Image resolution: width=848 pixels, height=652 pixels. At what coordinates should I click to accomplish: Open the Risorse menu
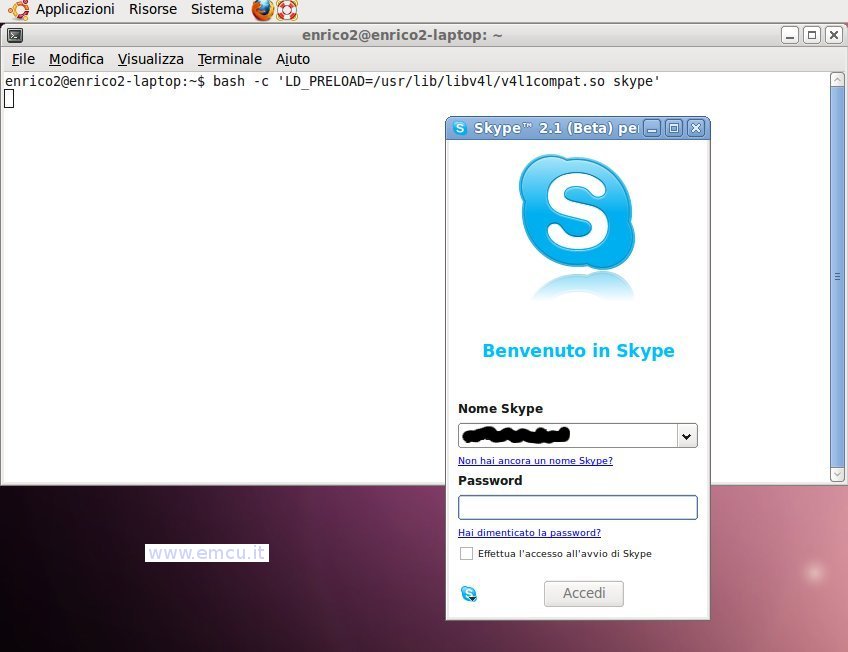tap(153, 9)
